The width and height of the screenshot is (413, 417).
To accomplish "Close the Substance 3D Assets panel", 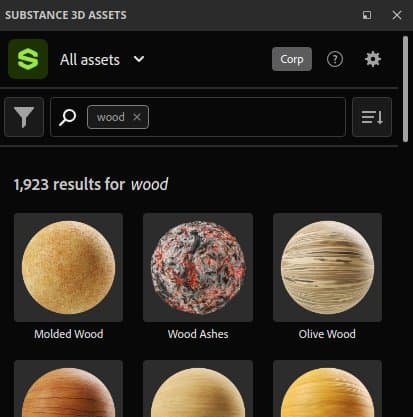I will 397,15.
